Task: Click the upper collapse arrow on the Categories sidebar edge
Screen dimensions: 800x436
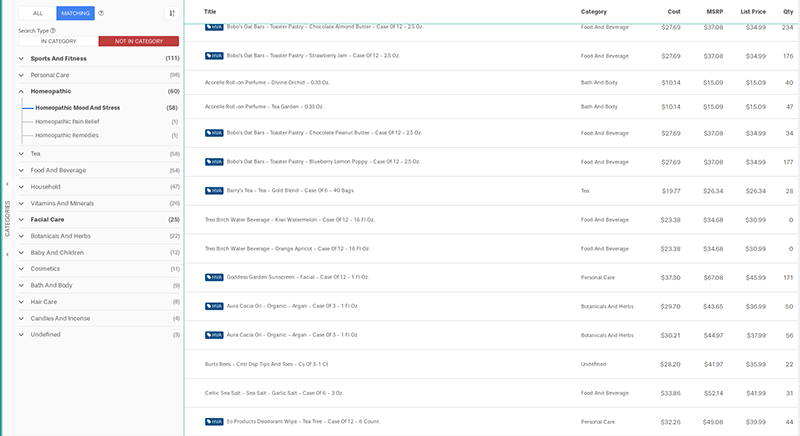Action: coord(7,184)
